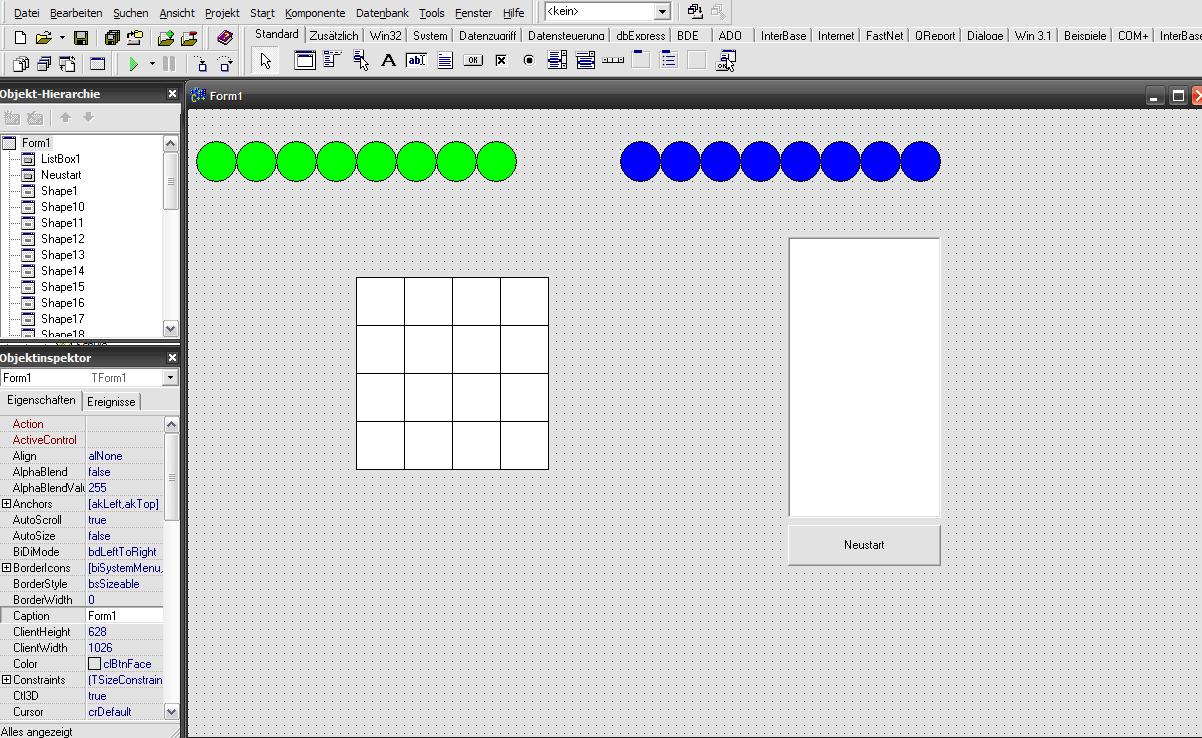
Task: Open the <kein> desktop layout dropdown
Action: click(661, 12)
